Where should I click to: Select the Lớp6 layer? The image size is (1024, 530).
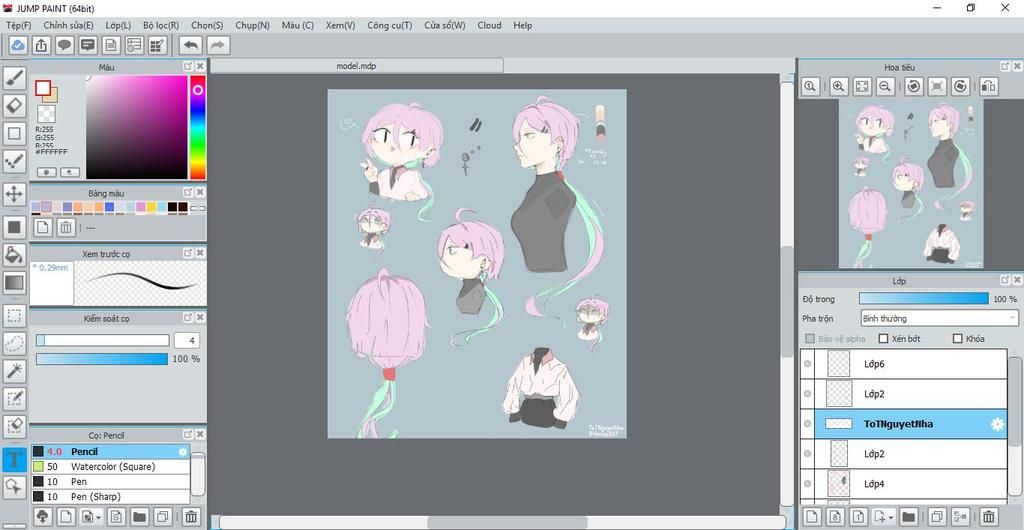coord(904,364)
